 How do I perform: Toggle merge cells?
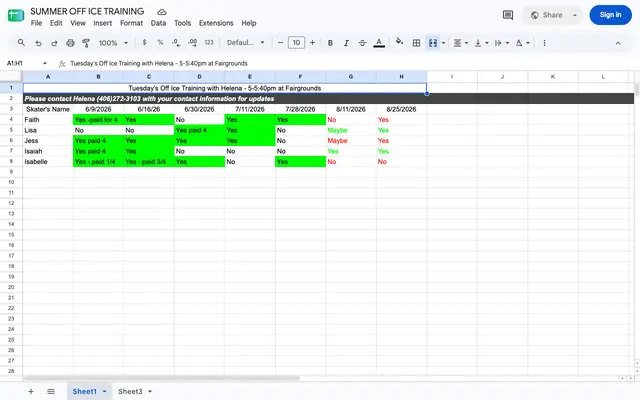(x=433, y=43)
